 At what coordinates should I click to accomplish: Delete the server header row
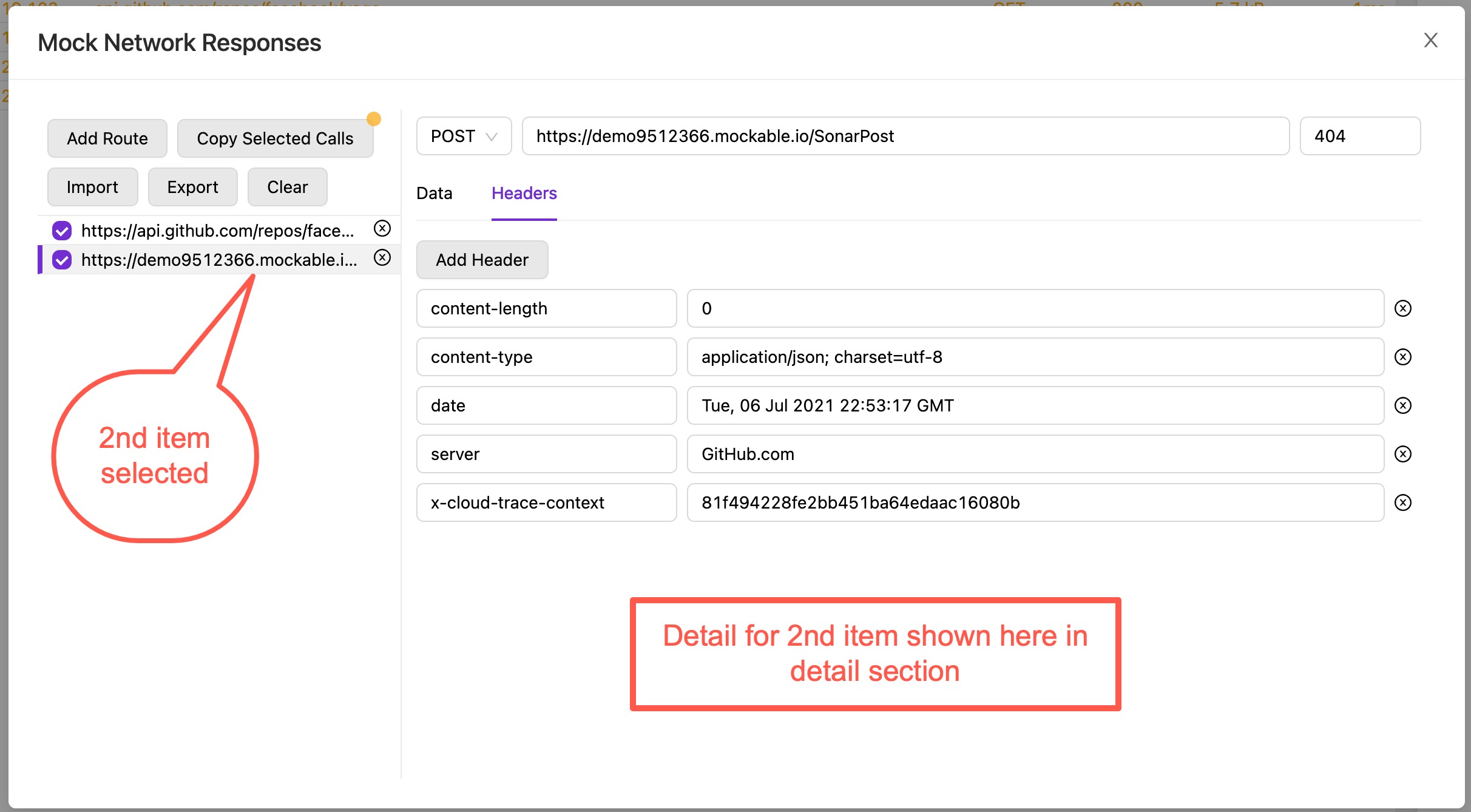[1402, 454]
